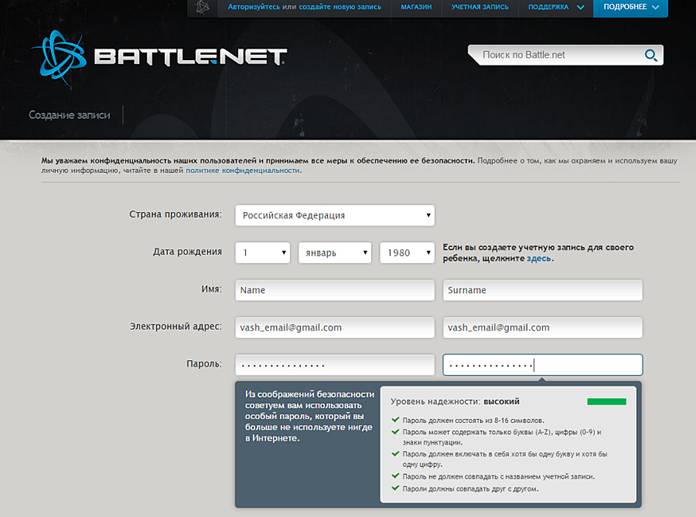The image size is (696, 517).
Task: Click checkmark beside Пароли должны совпадать rule
Action: [395, 488]
